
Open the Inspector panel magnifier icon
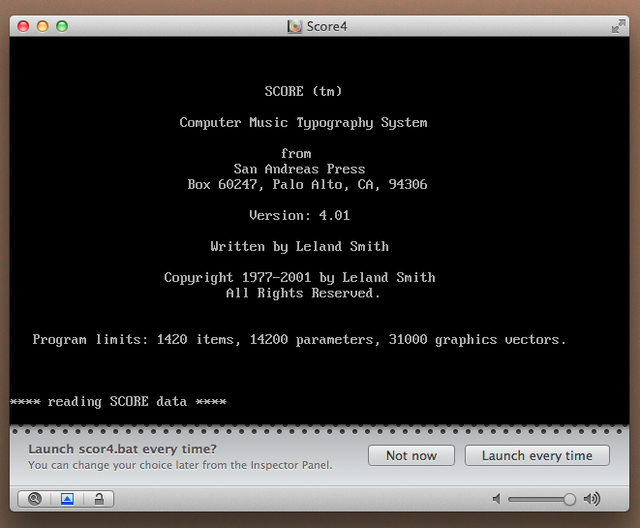[x=35, y=498]
